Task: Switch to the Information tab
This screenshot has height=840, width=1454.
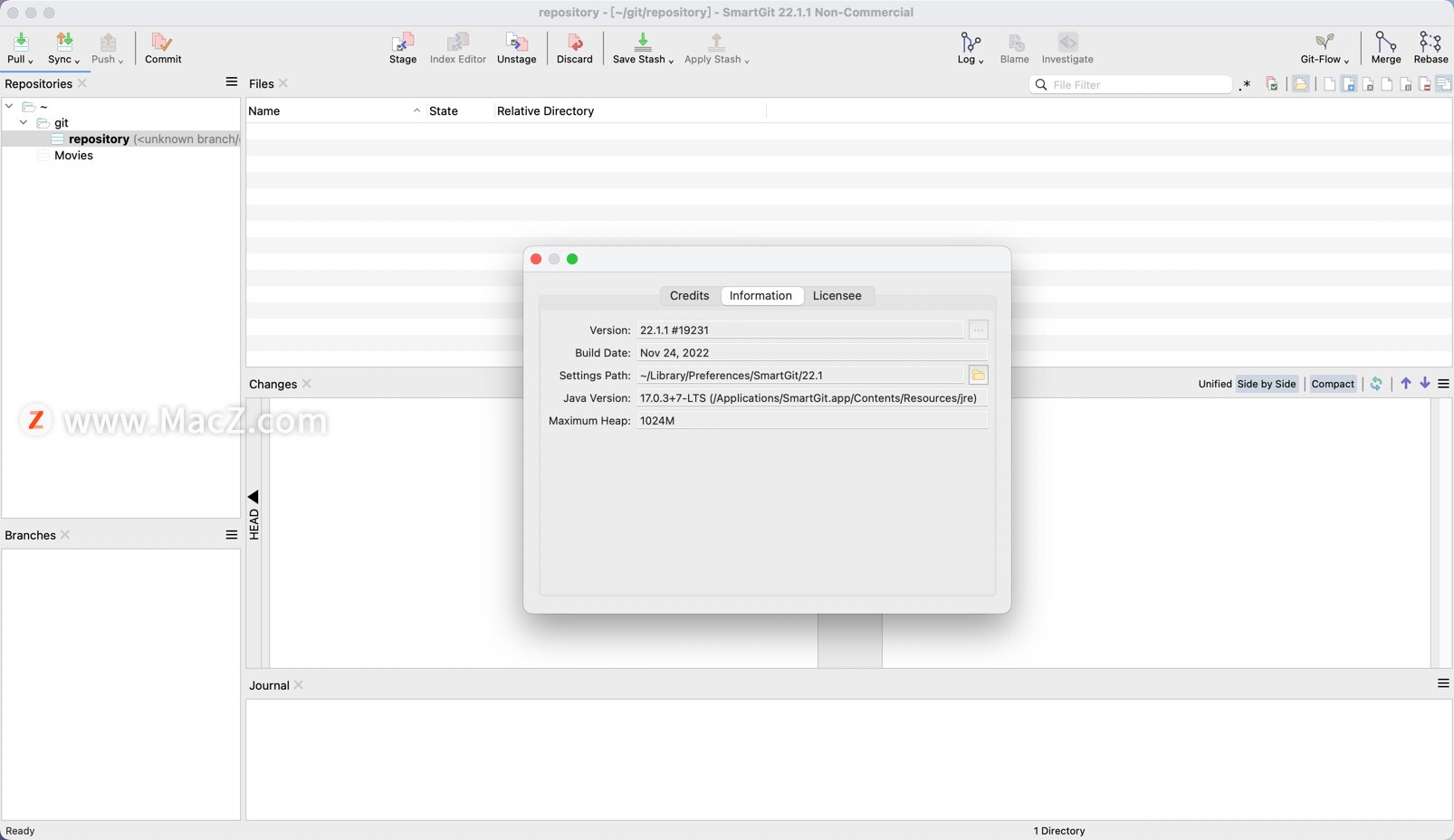Action: [x=760, y=296]
